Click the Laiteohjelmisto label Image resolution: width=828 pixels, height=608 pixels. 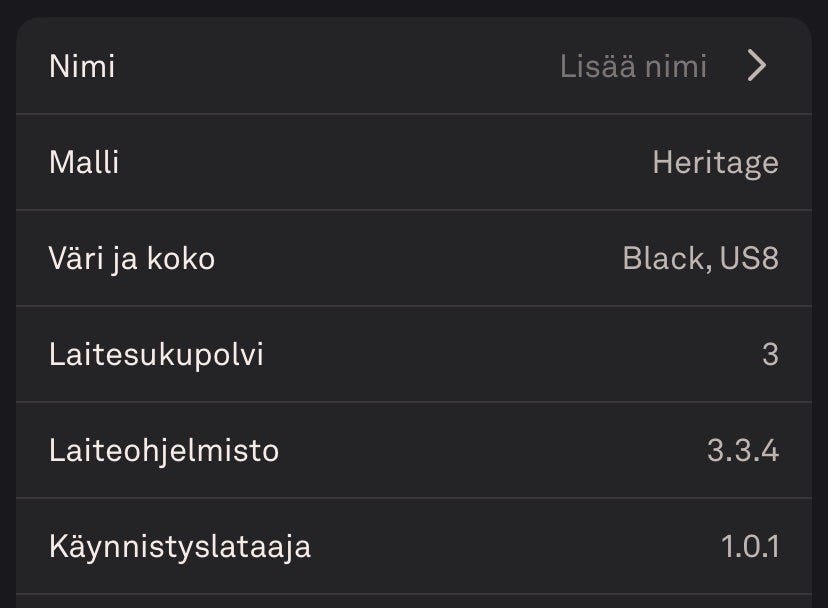(x=164, y=451)
